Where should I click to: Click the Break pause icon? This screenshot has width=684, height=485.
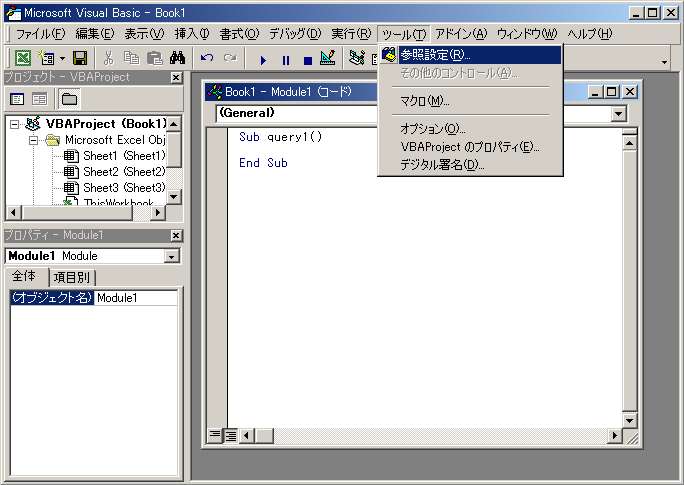(286, 60)
